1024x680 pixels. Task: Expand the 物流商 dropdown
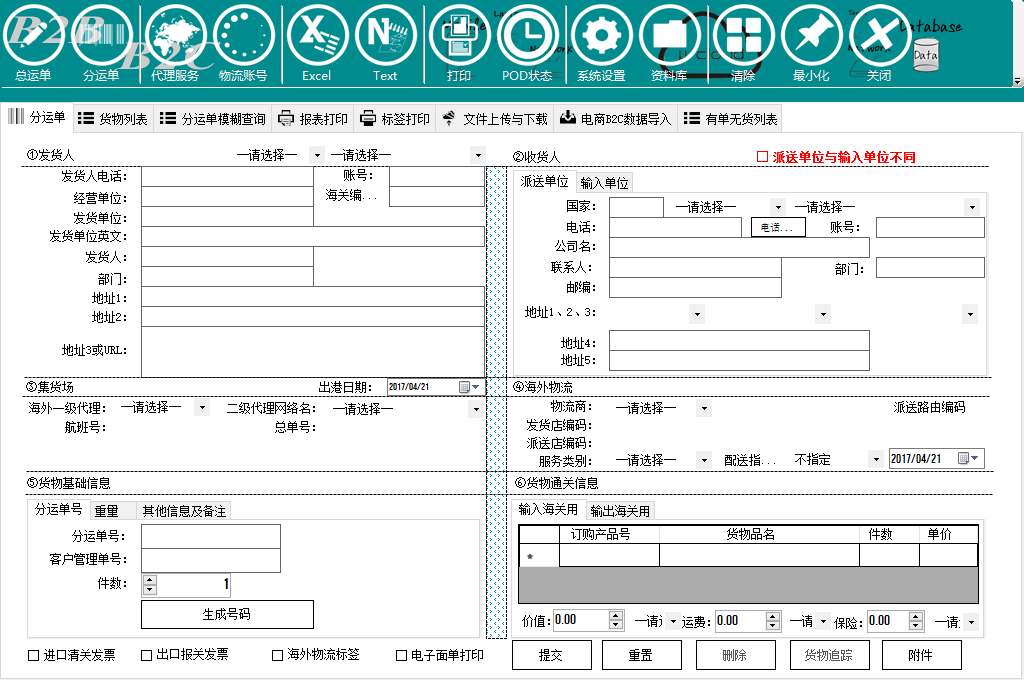[x=703, y=408]
